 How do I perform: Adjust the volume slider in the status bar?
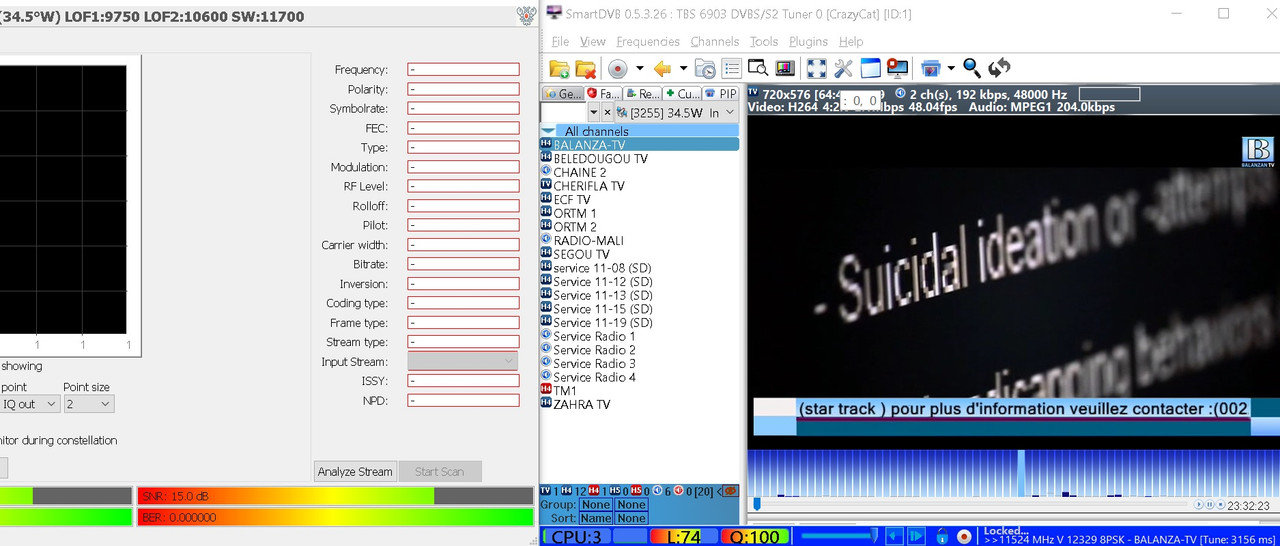(840, 536)
